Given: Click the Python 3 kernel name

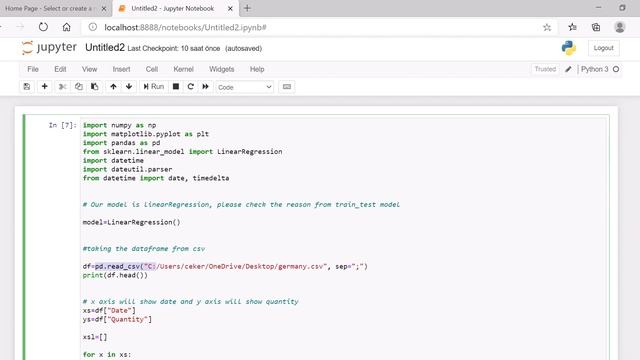Looking at the screenshot, I should (594, 69).
